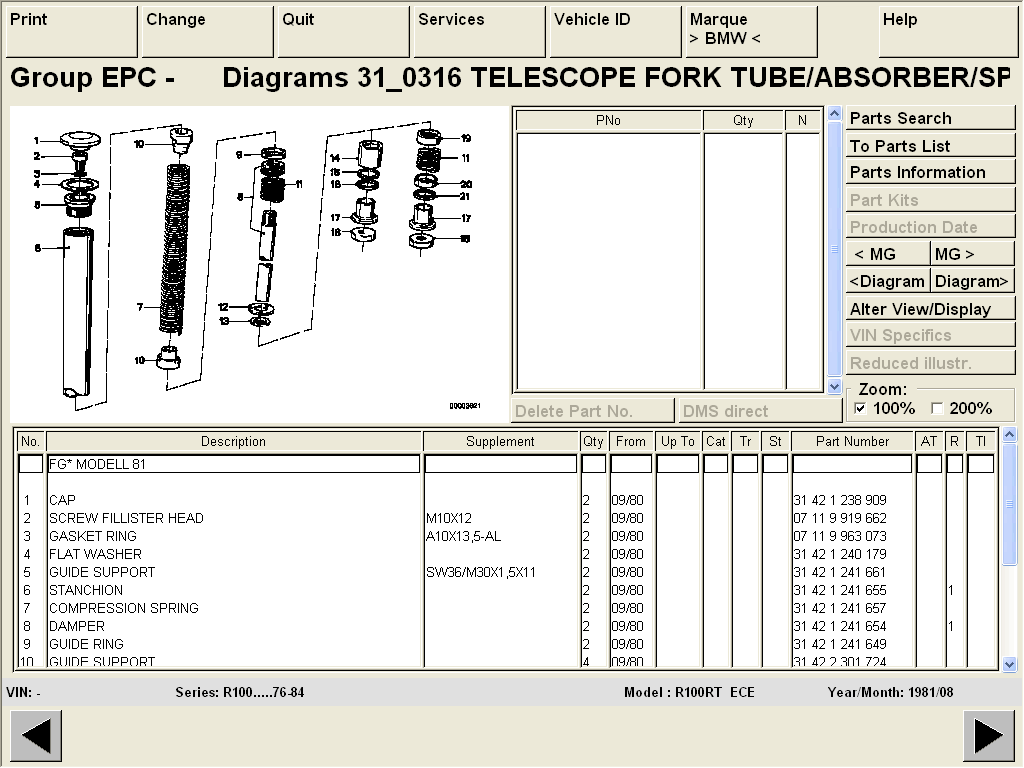Click the DMS direct button
This screenshot has height=768, width=1024.
point(759,411)
